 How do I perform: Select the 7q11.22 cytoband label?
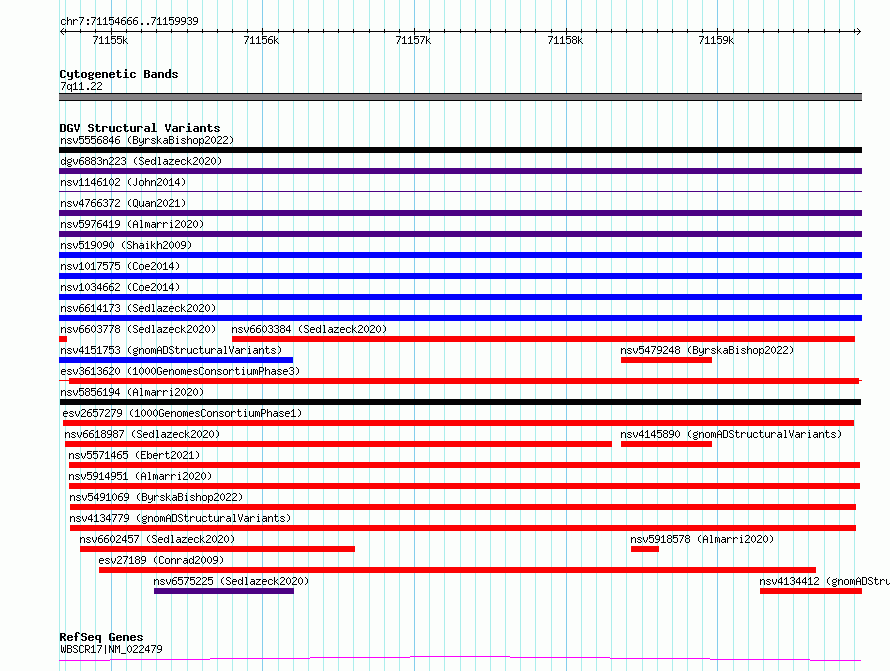coord(81,86)
